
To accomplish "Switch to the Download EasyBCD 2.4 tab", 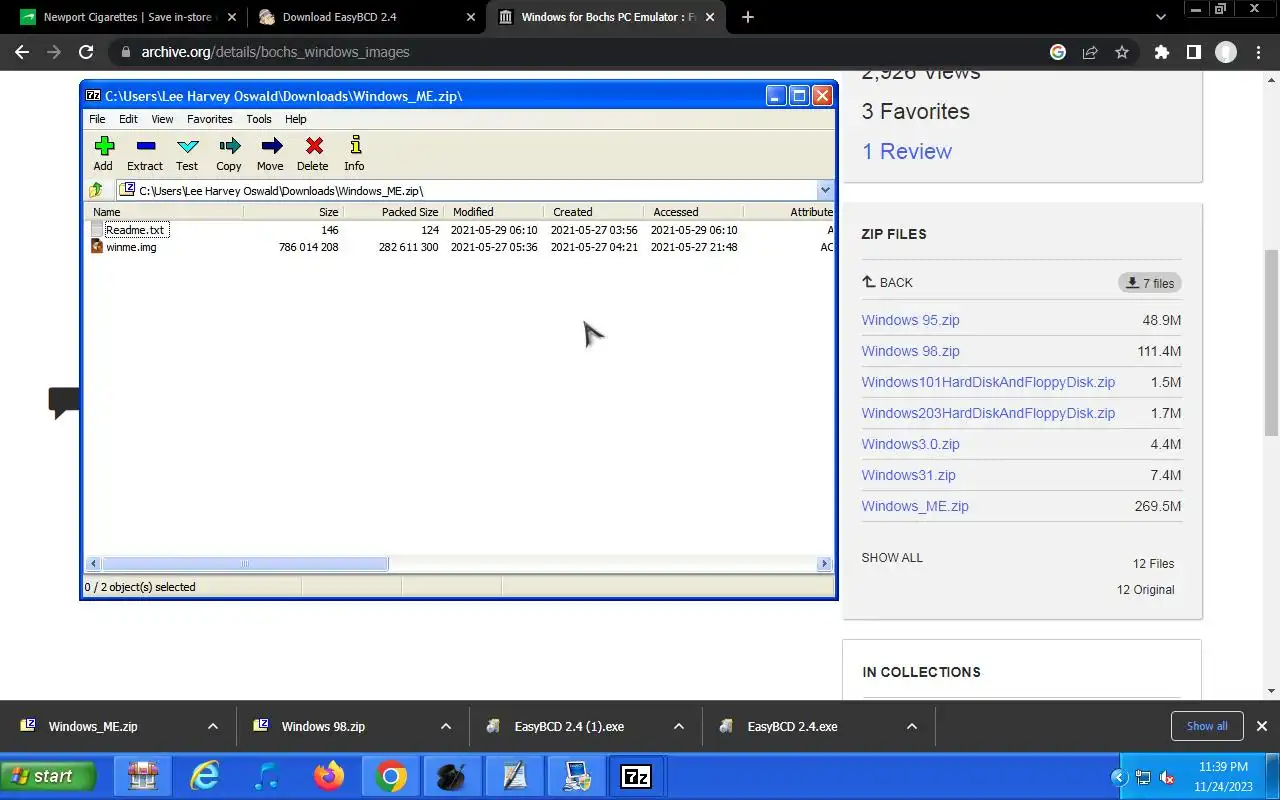I will click(x=365, y=17).
